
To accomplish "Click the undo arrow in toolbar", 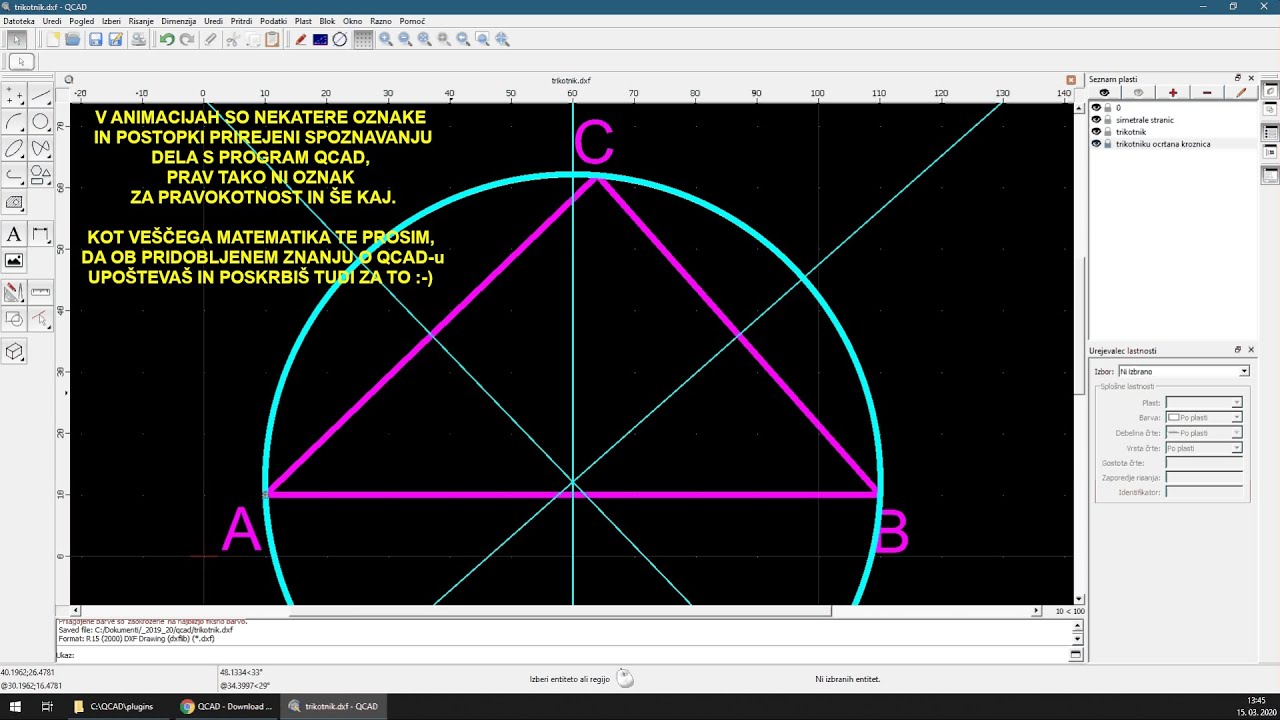I will pyautogui.click(x=167, y=39).
